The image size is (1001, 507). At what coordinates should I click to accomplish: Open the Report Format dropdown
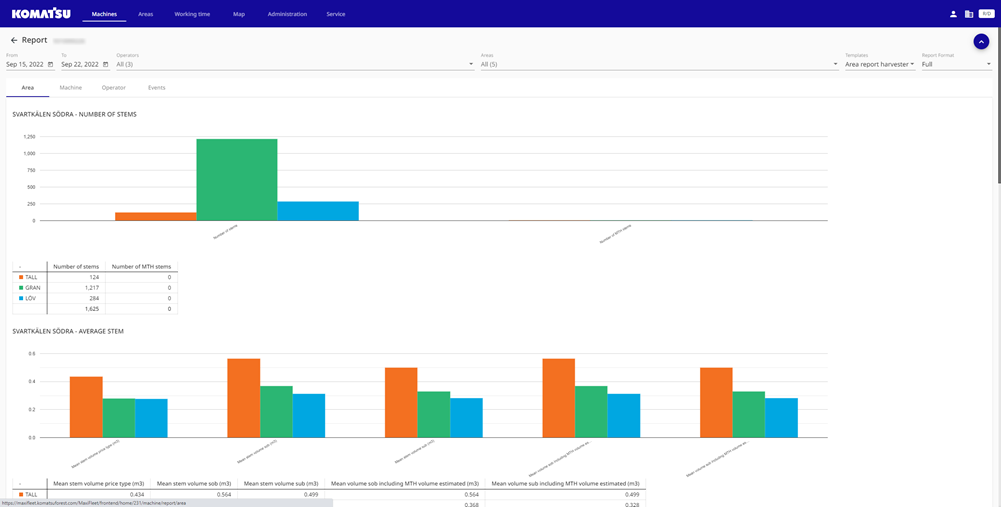[988, 64]
